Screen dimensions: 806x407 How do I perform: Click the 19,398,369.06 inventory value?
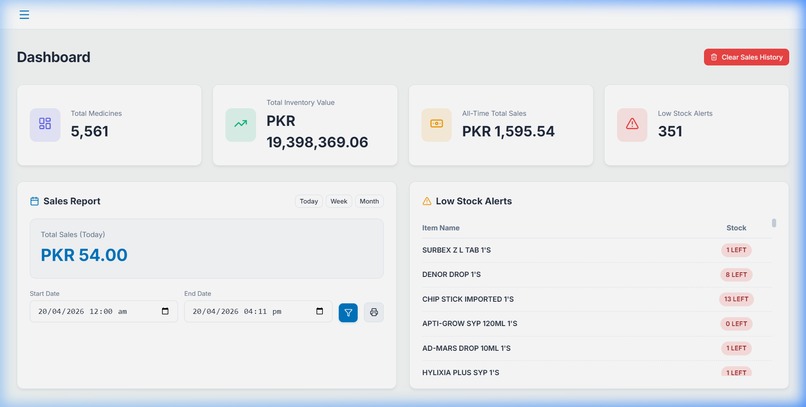[317, 142]
